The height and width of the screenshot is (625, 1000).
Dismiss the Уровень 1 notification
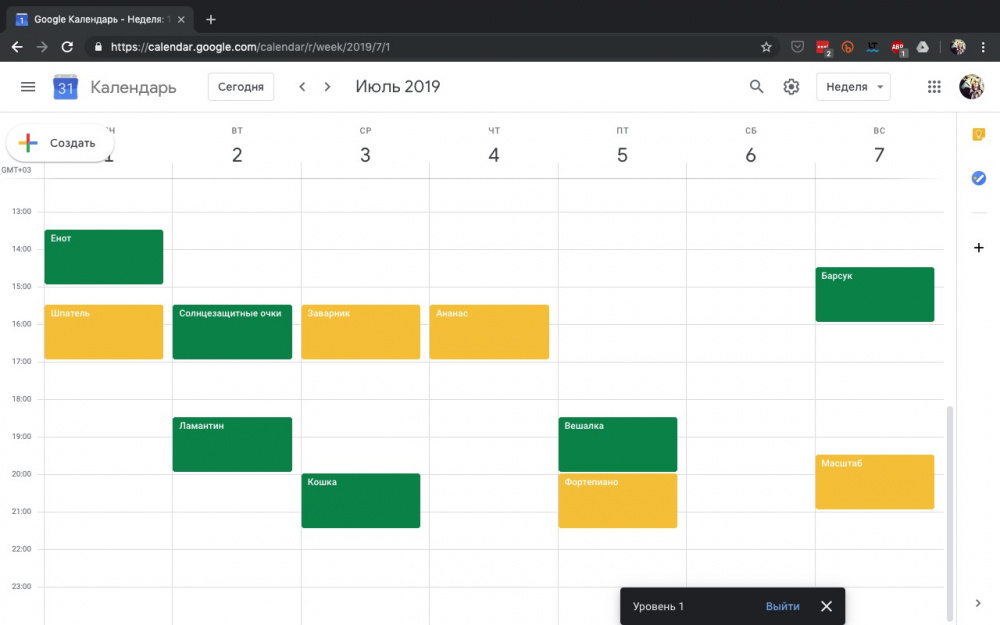(826, 606)
